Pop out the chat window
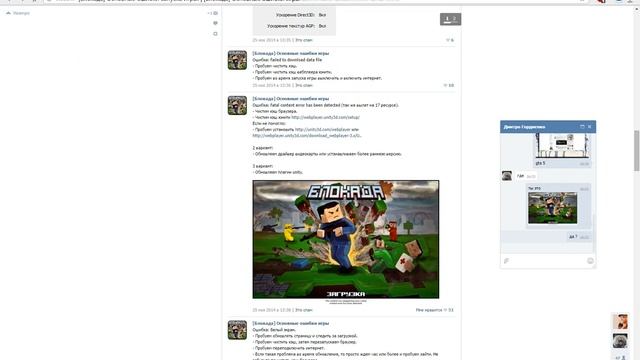Screen dimensions: 640x360 (x=582, y=127)
